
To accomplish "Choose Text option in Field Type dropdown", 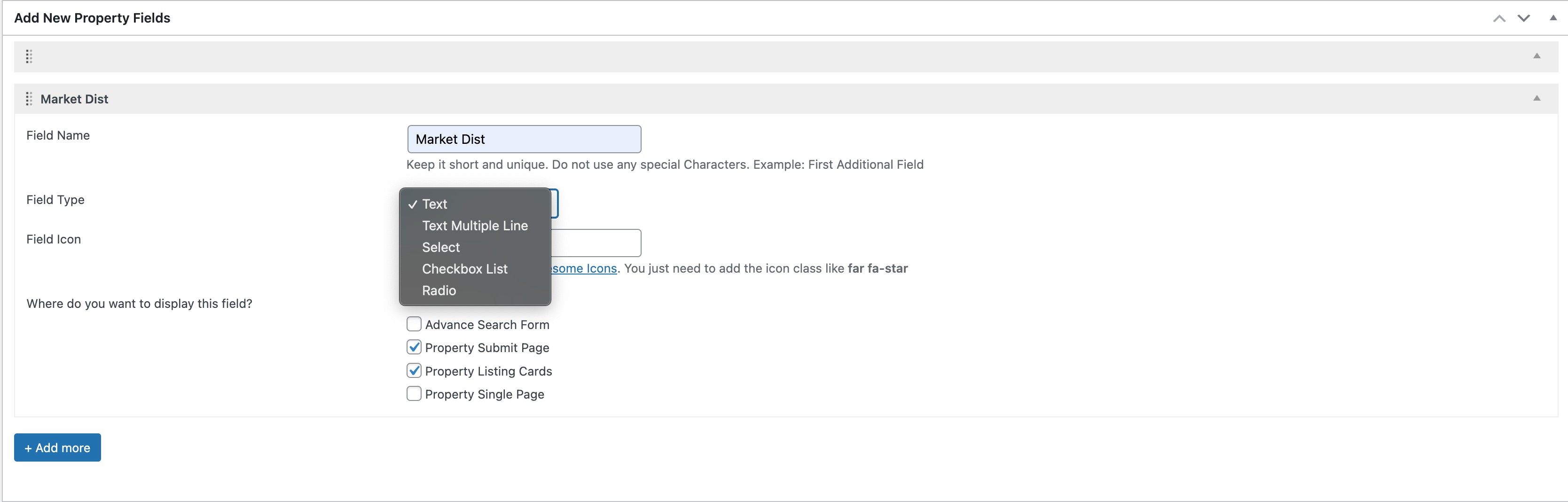I will (x=435, y=204).
